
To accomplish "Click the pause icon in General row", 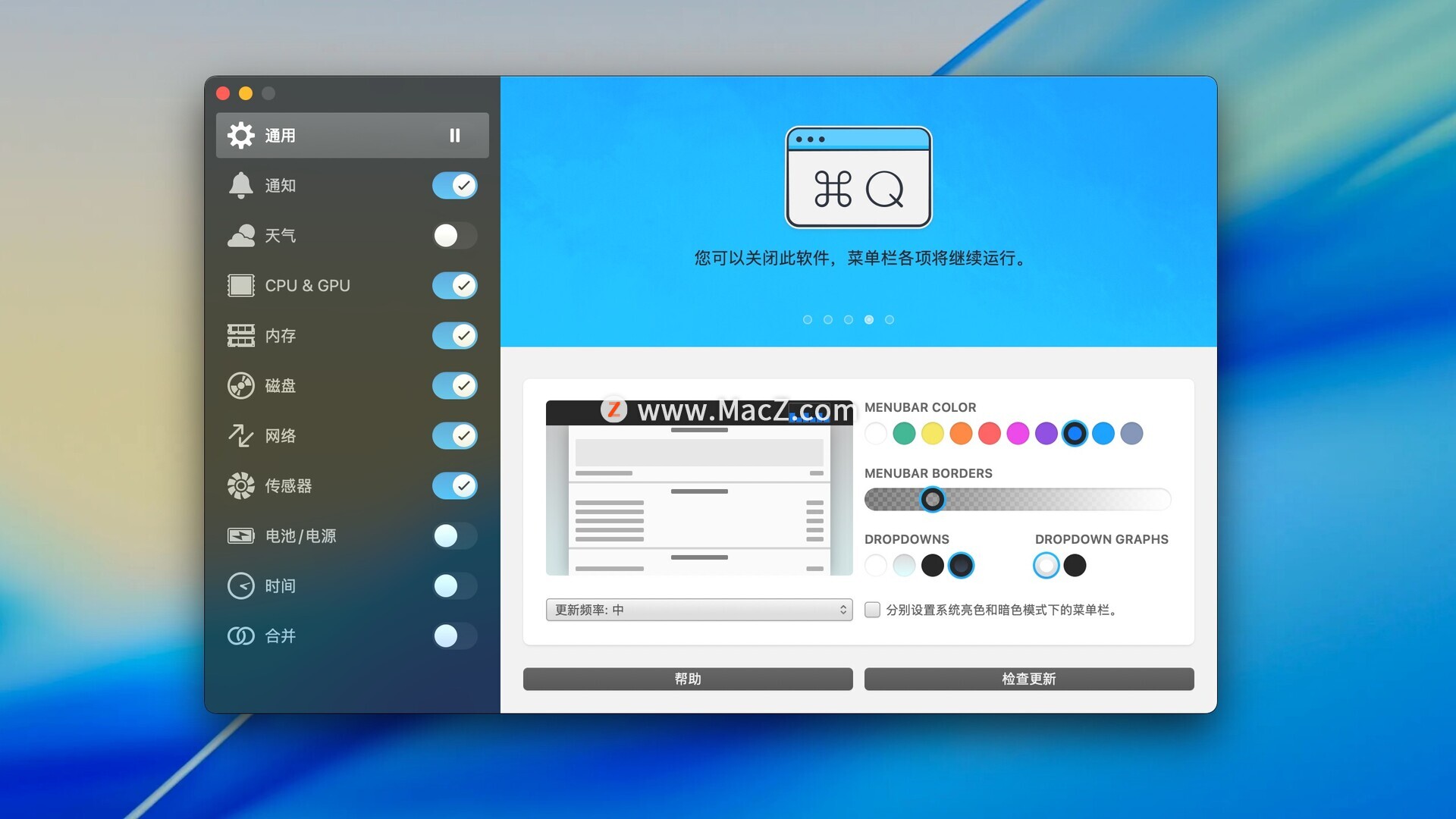I will 454,135.
